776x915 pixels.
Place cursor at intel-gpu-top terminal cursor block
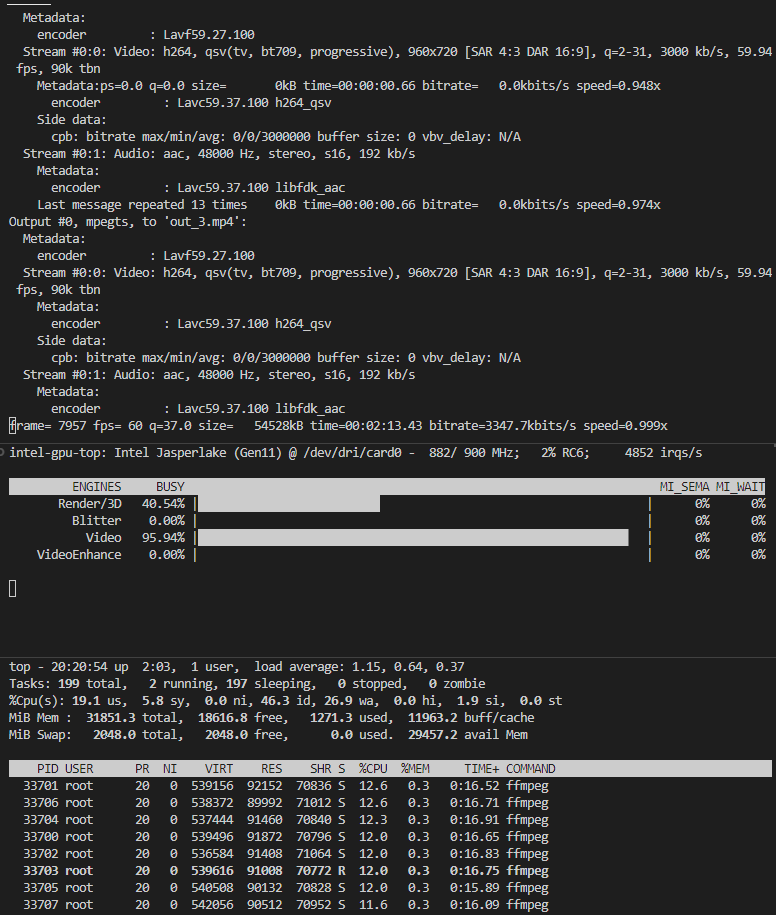pos(13,589)
